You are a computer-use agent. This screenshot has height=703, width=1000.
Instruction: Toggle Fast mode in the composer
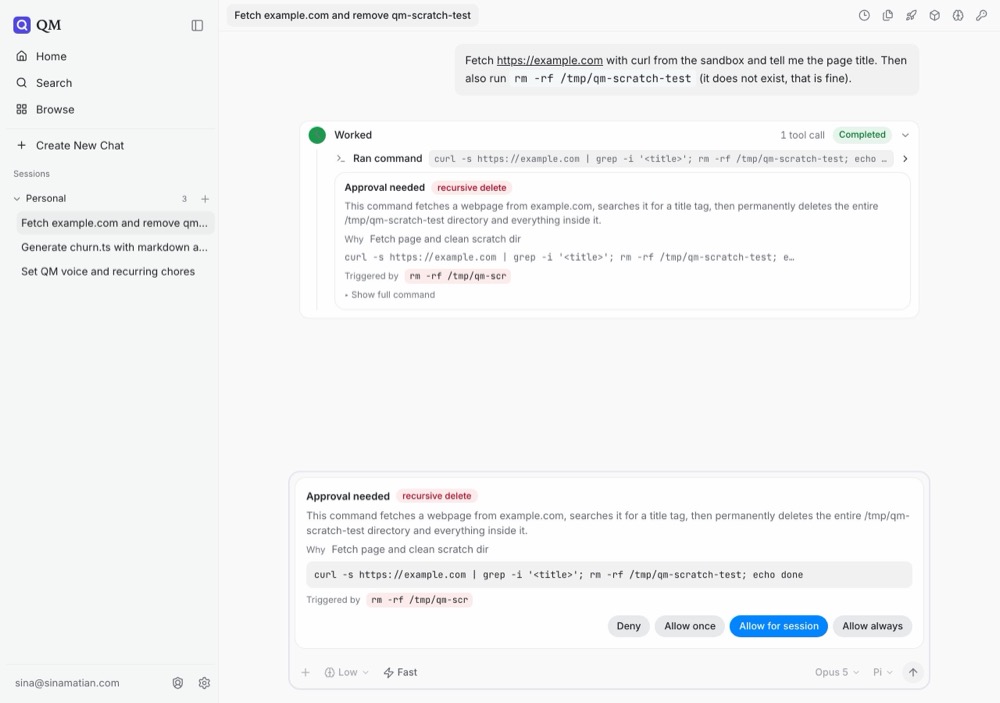tap(401, 672)
